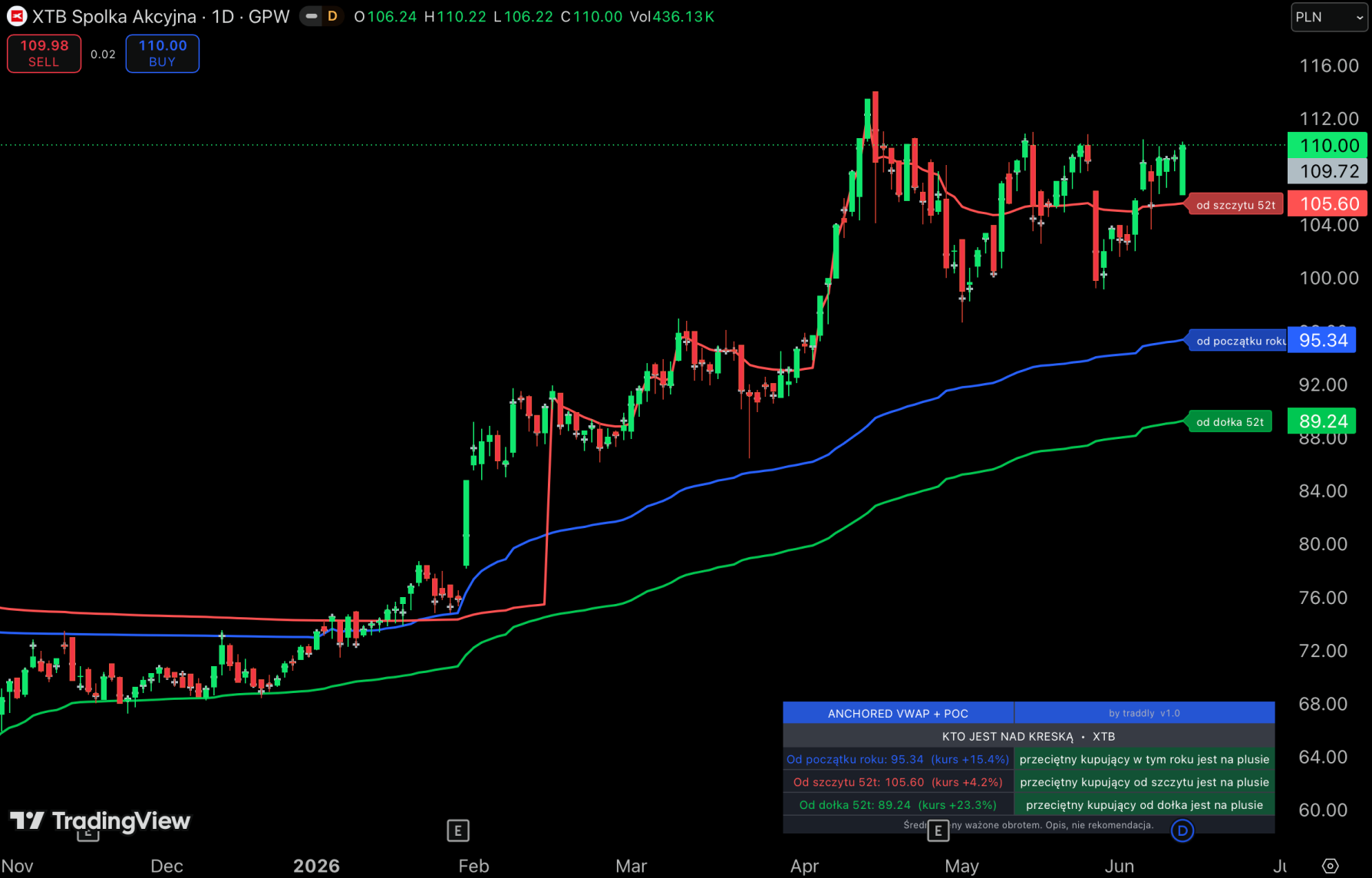The width and height of the screenshot is (1372, 878).
Task: Click the 60.00 level on price axis
Action: (1323, 810)
